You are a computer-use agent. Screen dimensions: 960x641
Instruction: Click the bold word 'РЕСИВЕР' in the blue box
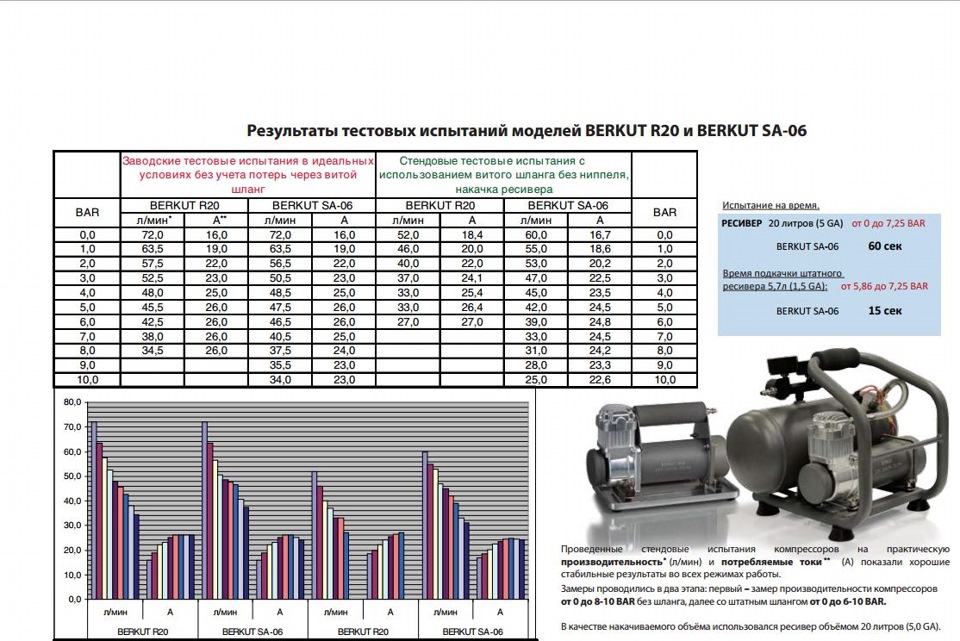click(742, 223)
